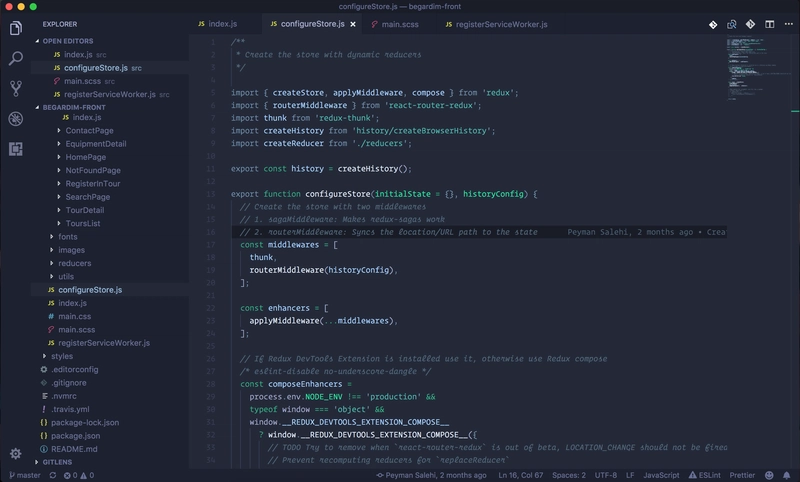Expand the ToursList folder
This screenshot has width=800, height=482.
click(x=83, y=223)
